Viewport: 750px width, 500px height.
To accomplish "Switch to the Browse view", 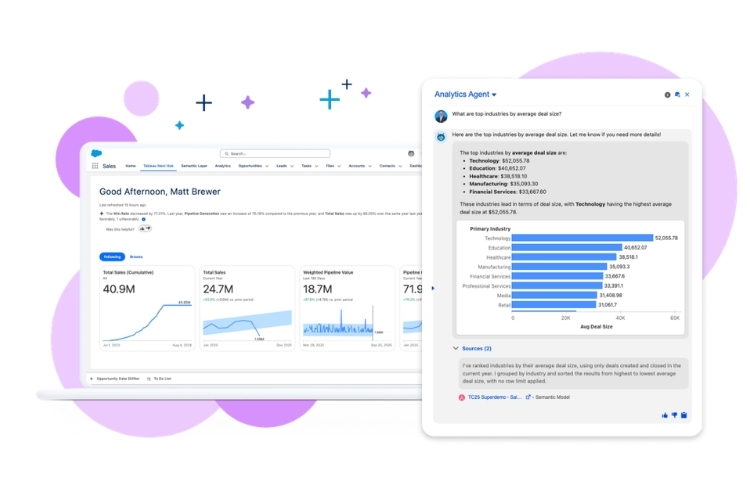I will coord(135,256).
